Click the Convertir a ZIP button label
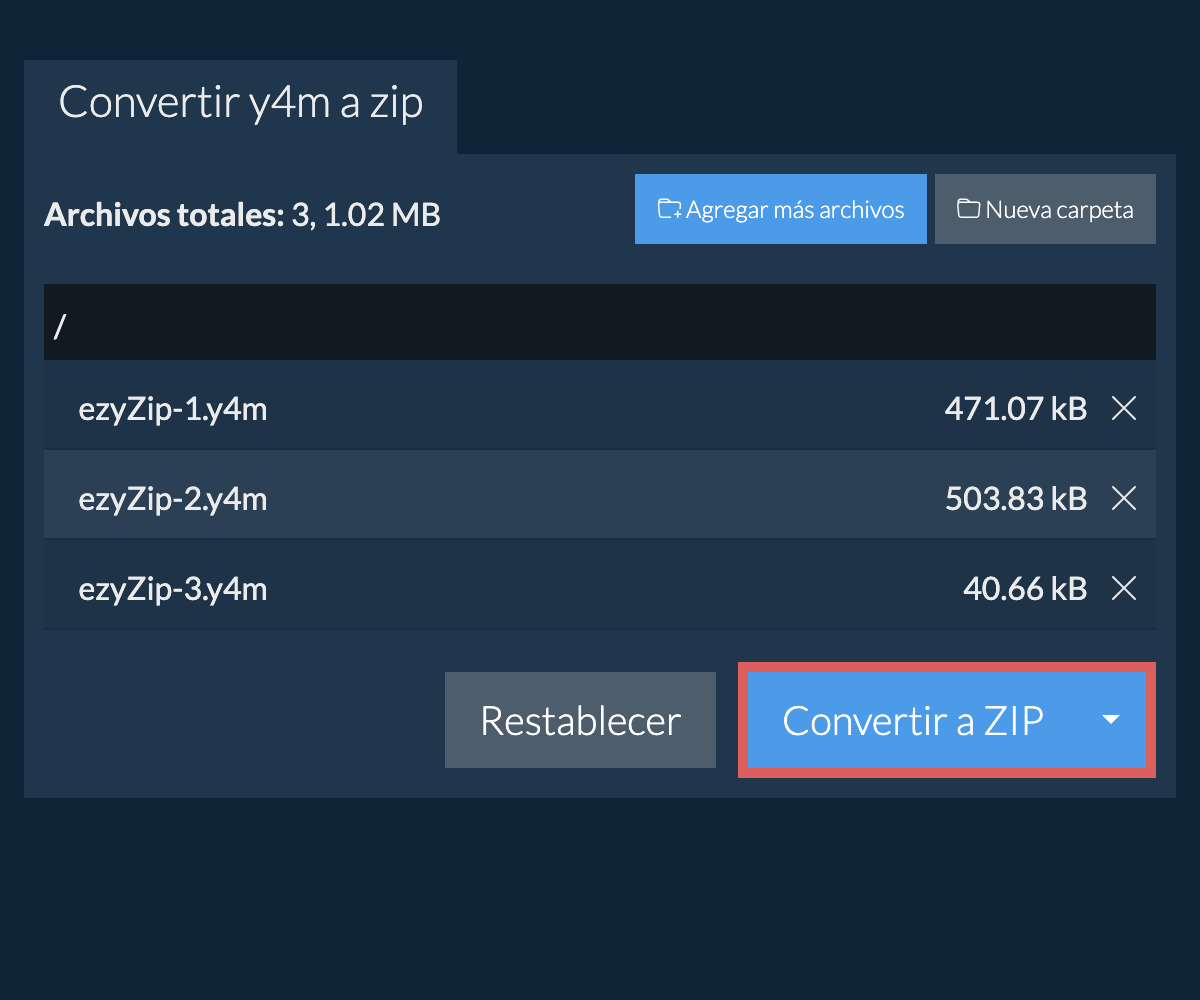The image size is (1200, 1000). pos(912,720)
